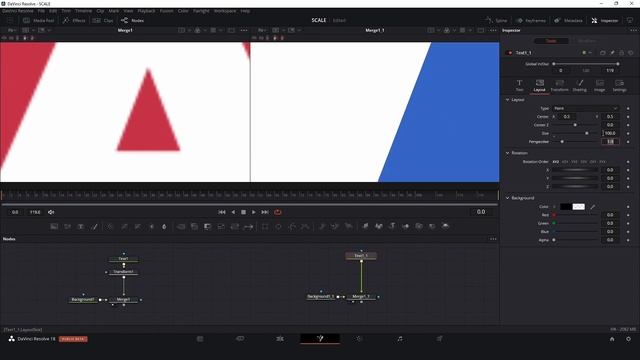Image resolution: width=640 pixels, height=360 pixels.
Task: Toggle loop playback button
Action: [278, 212]
